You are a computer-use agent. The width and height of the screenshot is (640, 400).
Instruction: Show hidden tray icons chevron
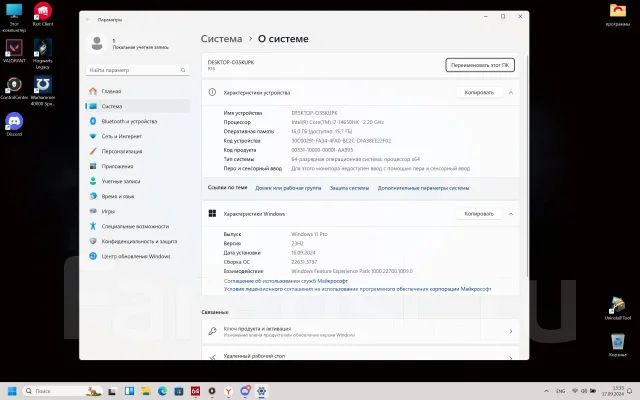tap(547, 391)
